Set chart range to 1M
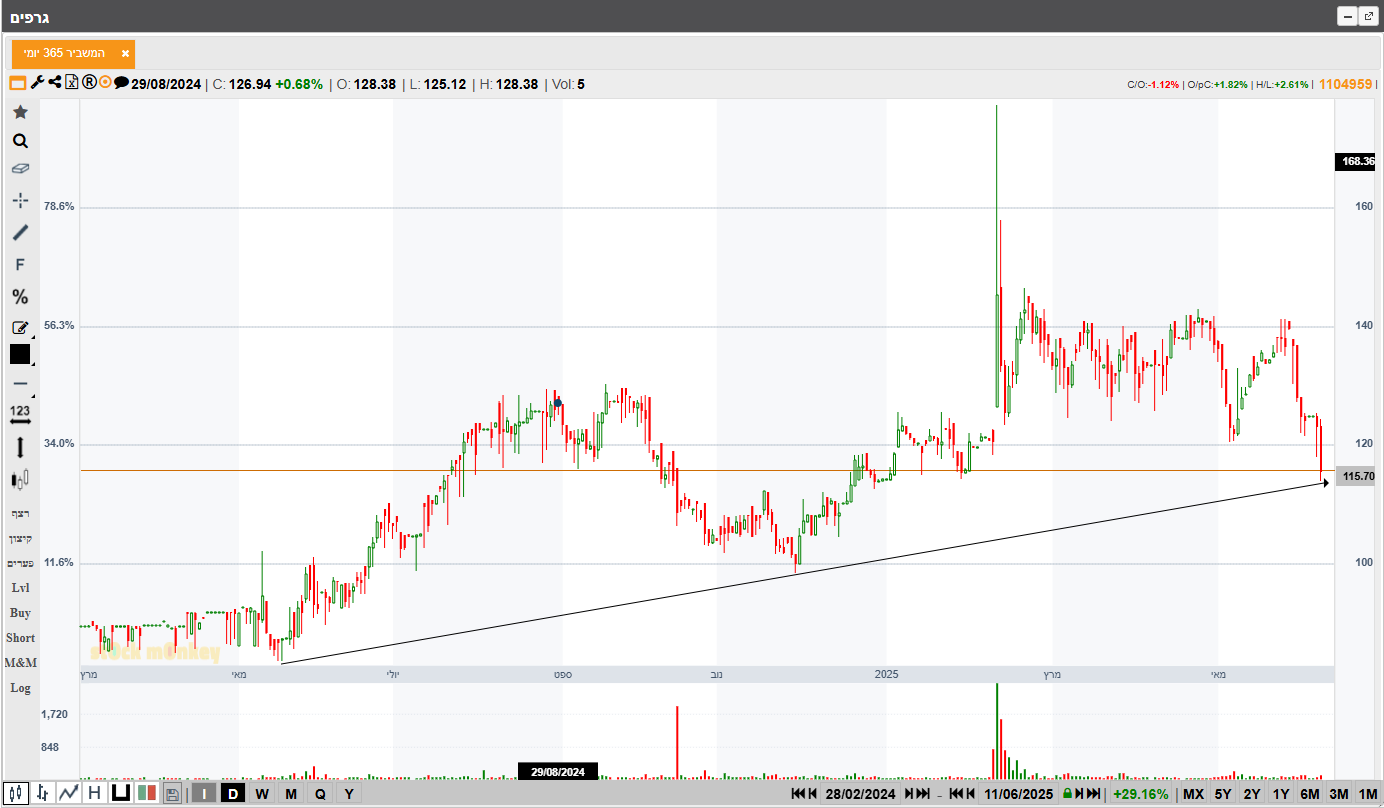 click(1368, 794)
